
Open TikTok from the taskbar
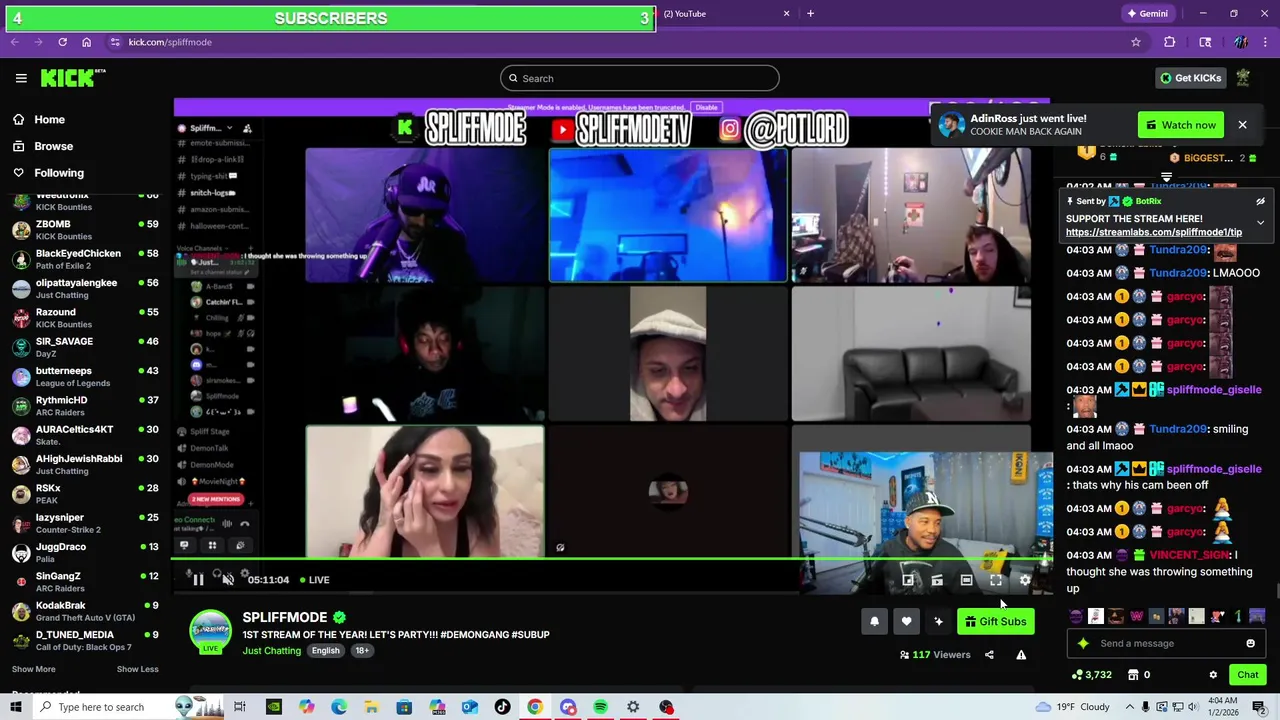click(x=502, y=707)
